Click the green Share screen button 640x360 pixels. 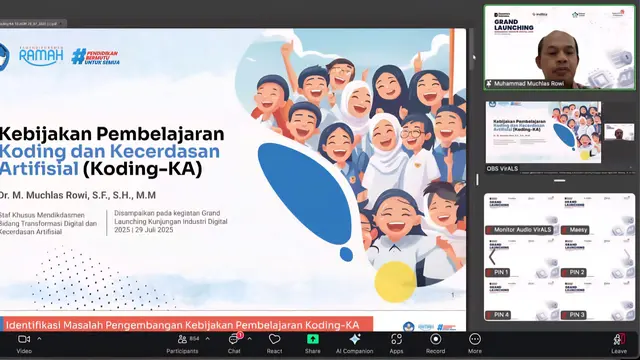click(313, 344)
